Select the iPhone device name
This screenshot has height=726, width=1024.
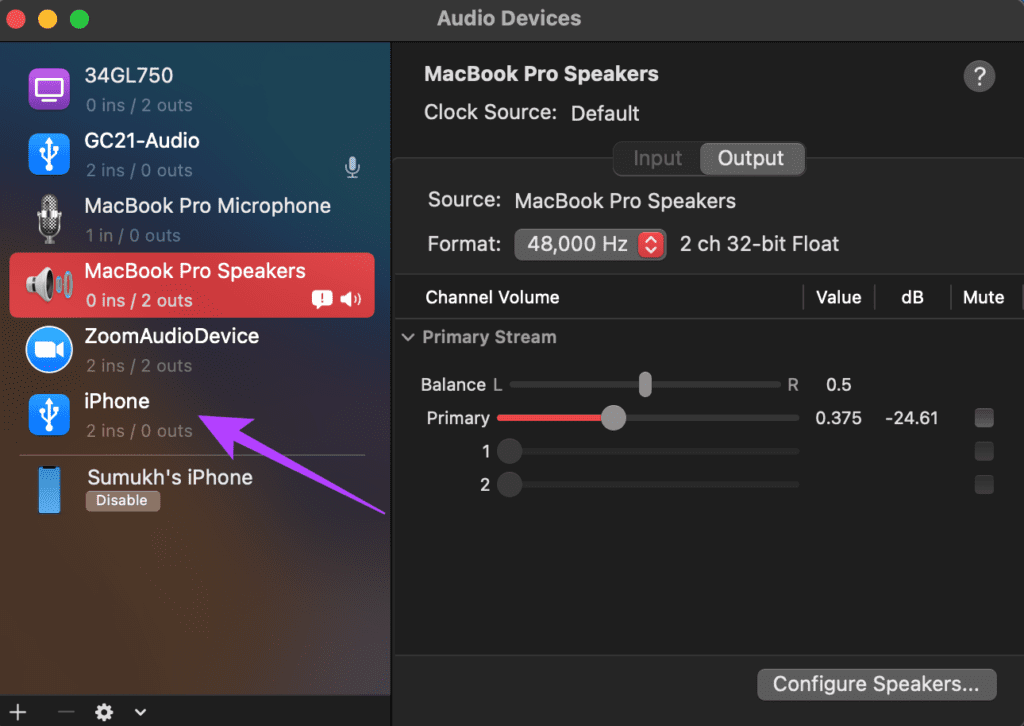[x=117, y=402]
